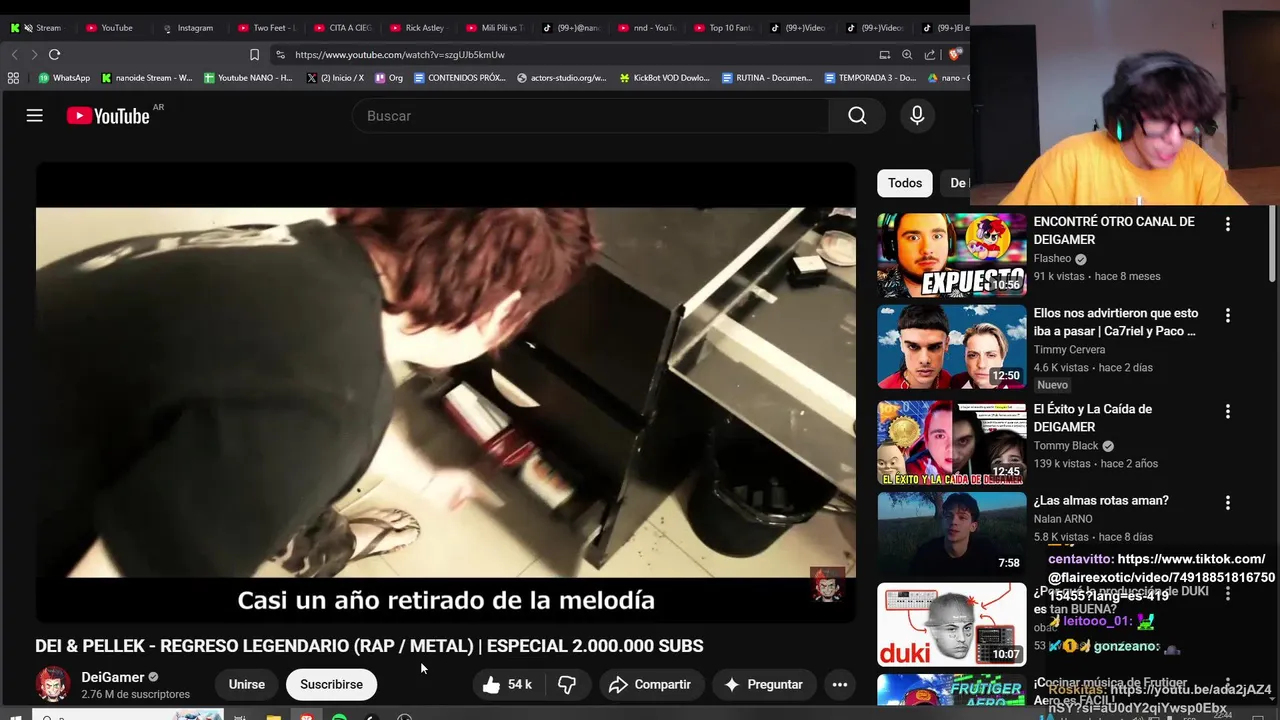Switch to the Two Feet browser tab

point(266,28)
